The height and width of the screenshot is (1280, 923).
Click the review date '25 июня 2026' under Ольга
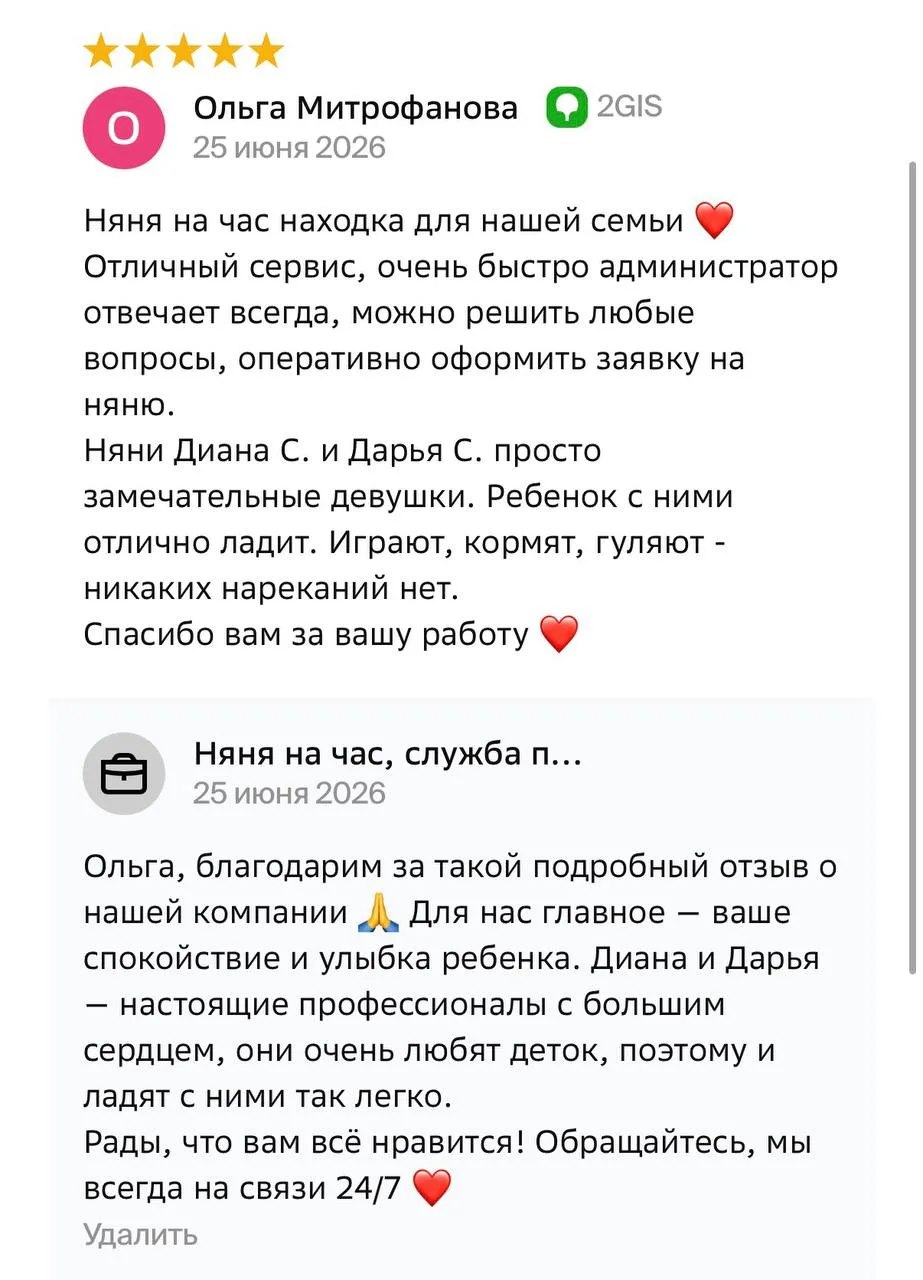(289, 148)
